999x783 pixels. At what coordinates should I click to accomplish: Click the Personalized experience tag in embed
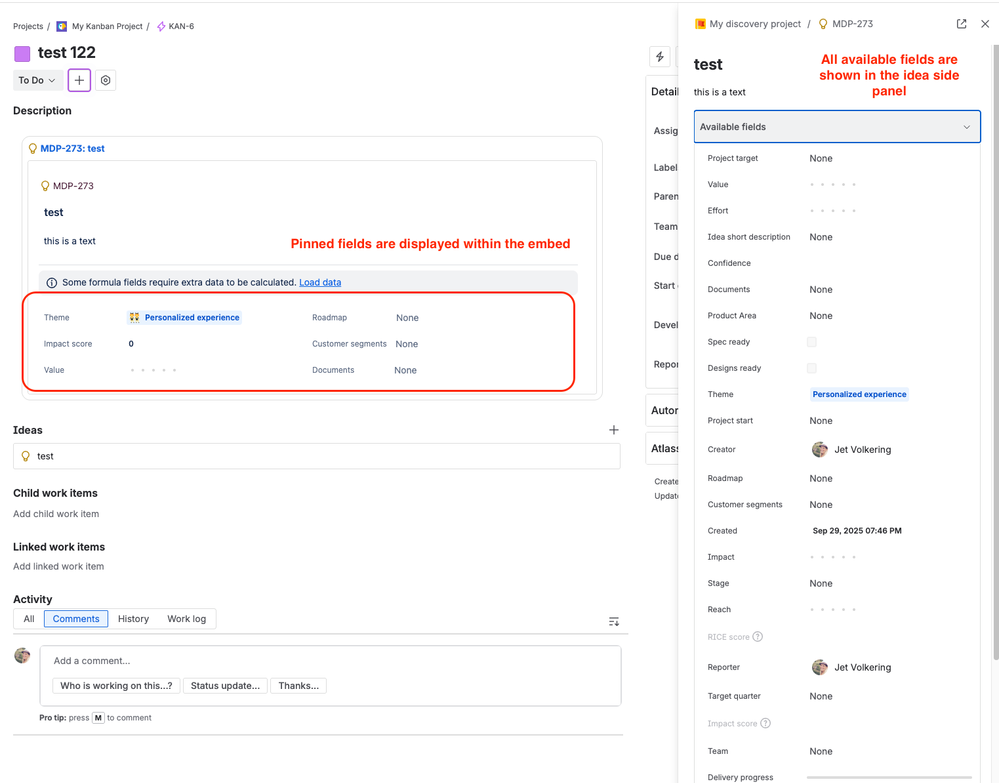point(184,317)
